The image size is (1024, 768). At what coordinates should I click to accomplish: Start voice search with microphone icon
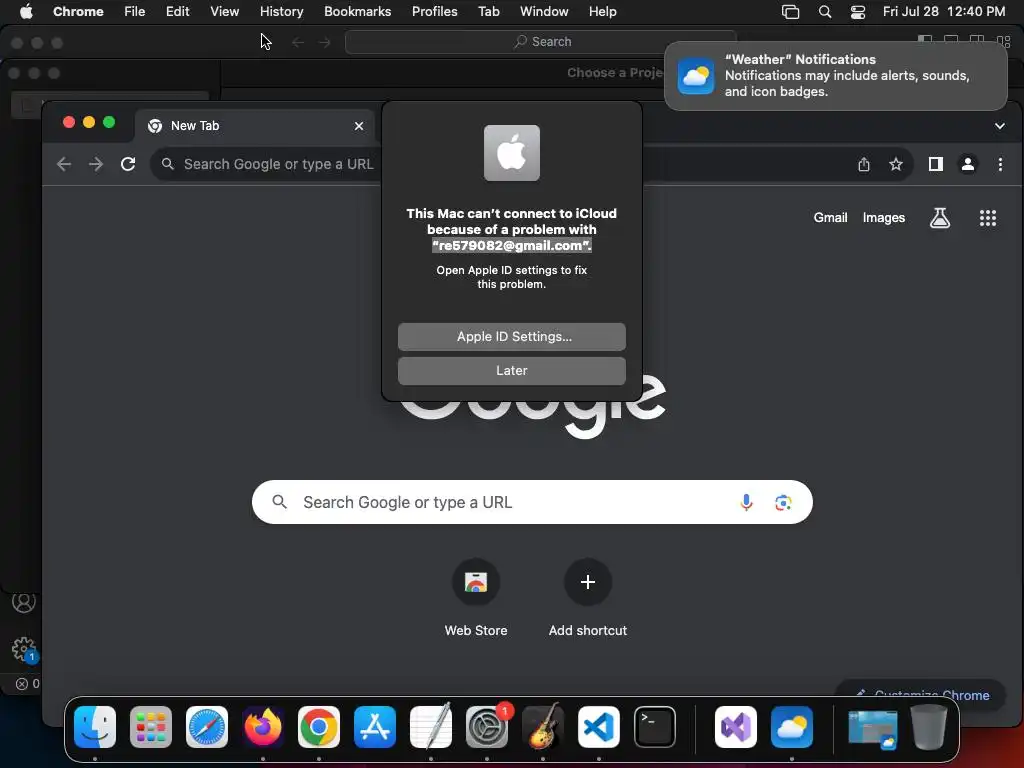click(x=746, y=502)
